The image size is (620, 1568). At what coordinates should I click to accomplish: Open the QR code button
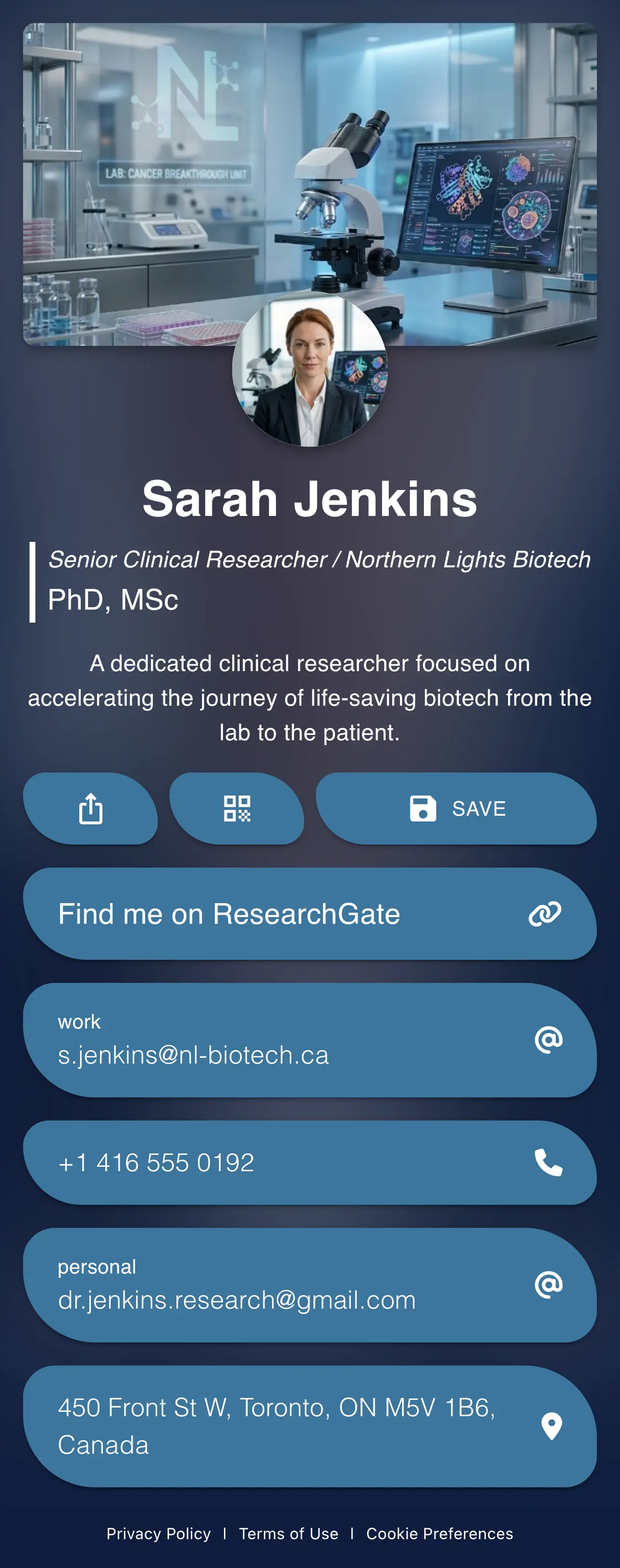237,808
